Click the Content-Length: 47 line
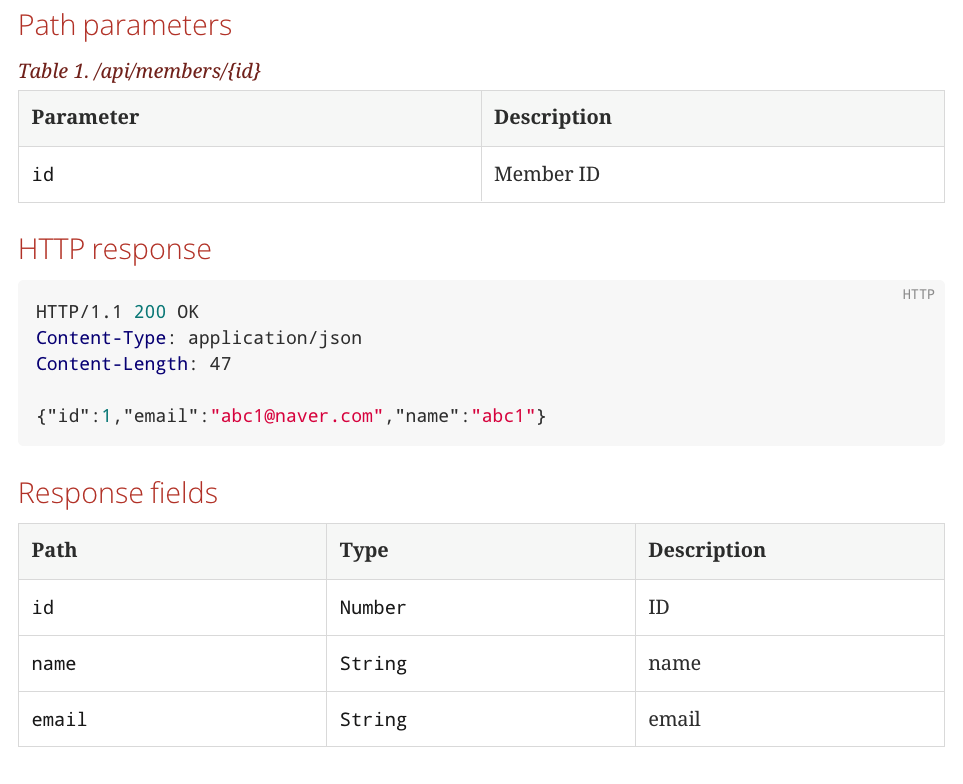This screenshot has width=963, height=784. tap(134, 364)
